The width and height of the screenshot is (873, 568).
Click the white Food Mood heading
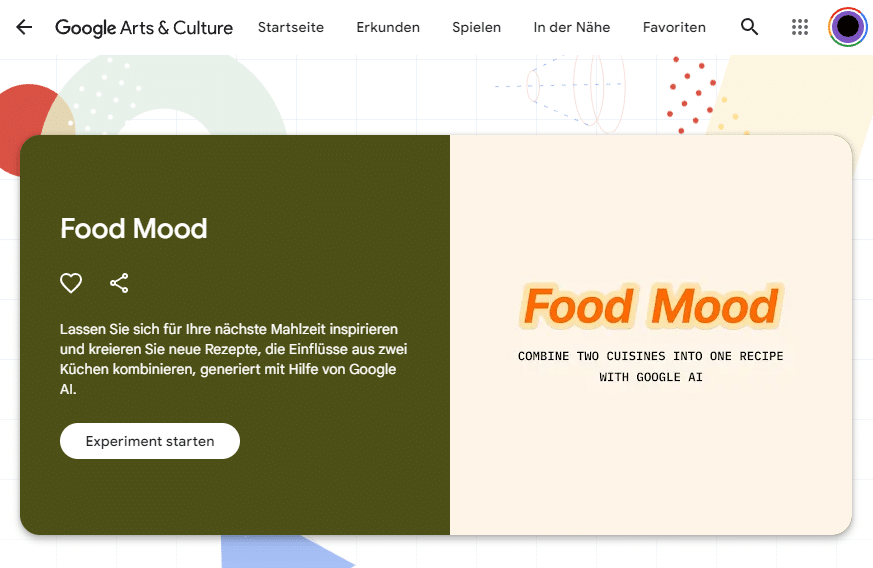134,229
